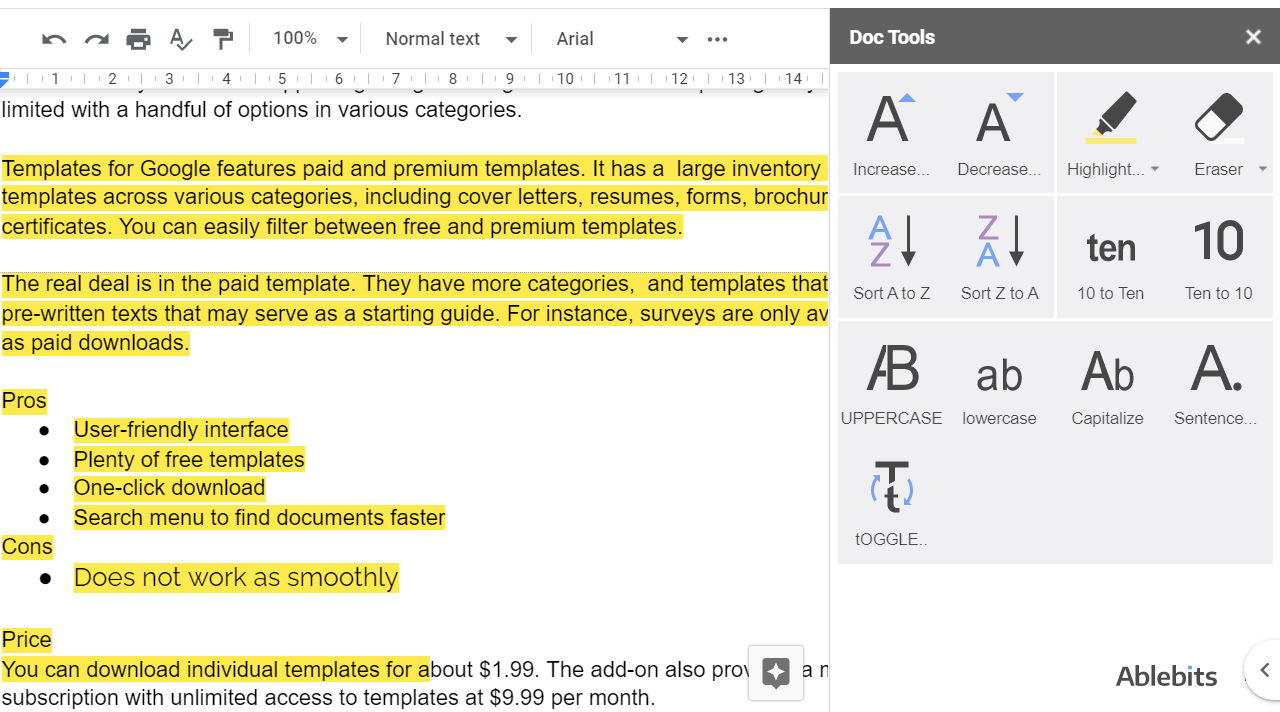Select the Paint format tool
This screenshot has height=712, width=1280.
tap(222, 39)
